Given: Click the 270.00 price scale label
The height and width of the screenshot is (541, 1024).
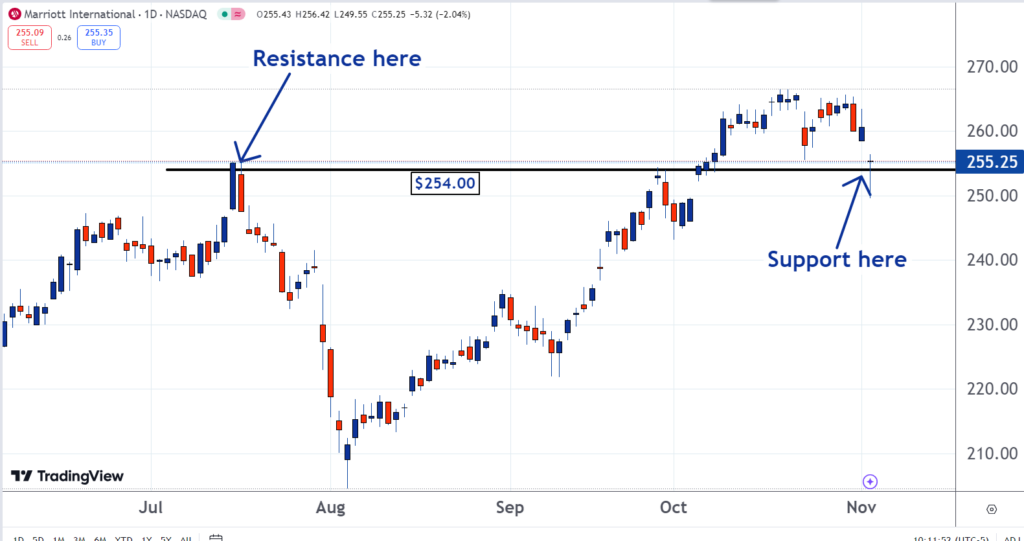Looking at the screenshot, I should click(x=986, y=67).
